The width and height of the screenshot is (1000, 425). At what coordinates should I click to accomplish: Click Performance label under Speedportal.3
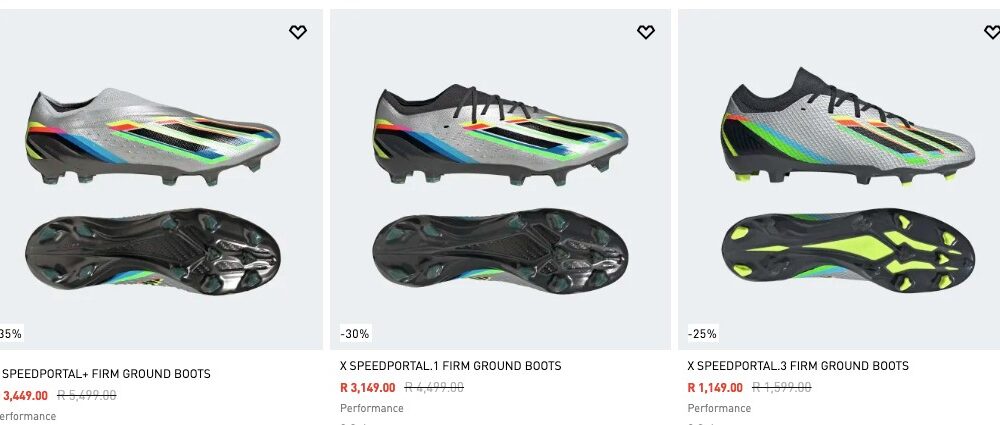[x=719, y=408]
